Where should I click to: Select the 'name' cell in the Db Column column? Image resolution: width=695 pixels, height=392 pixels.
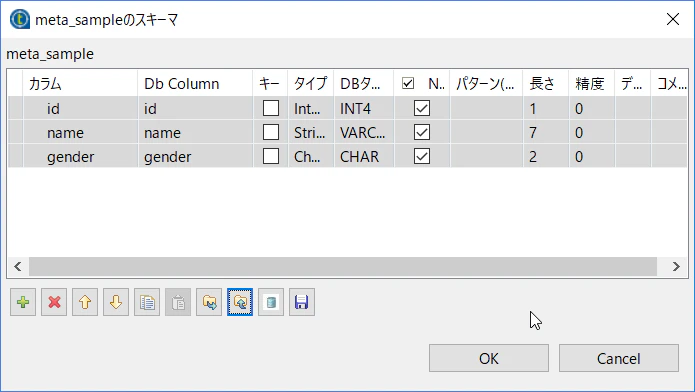pyautogui.click(x=195, y=133)
